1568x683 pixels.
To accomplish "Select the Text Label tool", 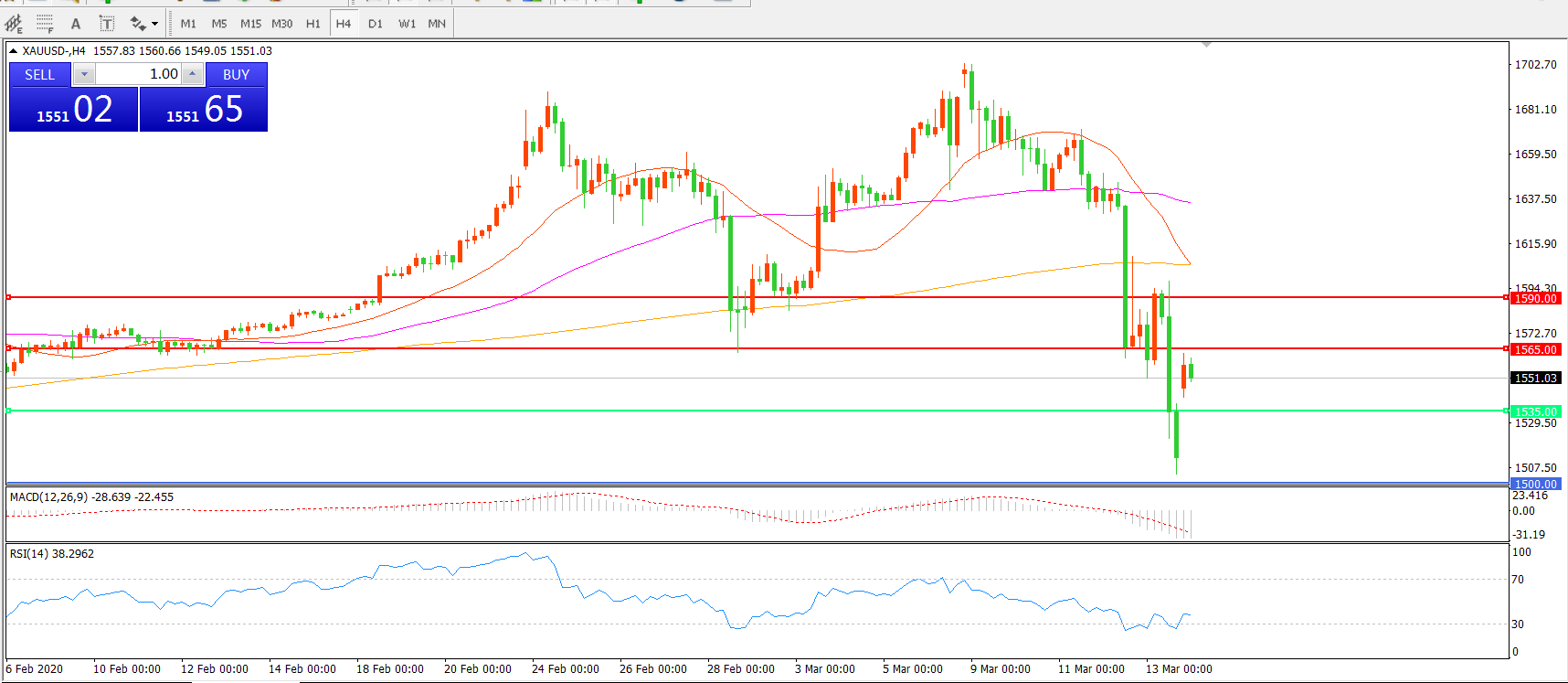I will (107, 24).
